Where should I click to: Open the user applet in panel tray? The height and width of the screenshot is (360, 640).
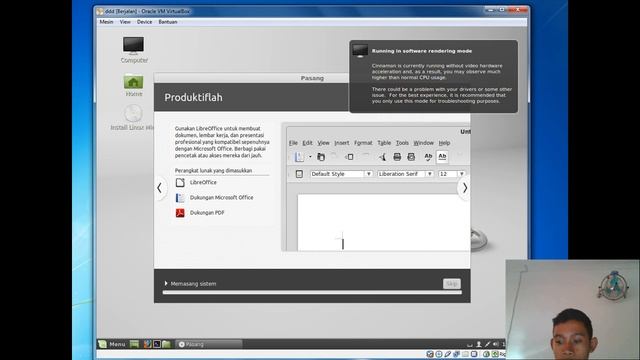479,344
